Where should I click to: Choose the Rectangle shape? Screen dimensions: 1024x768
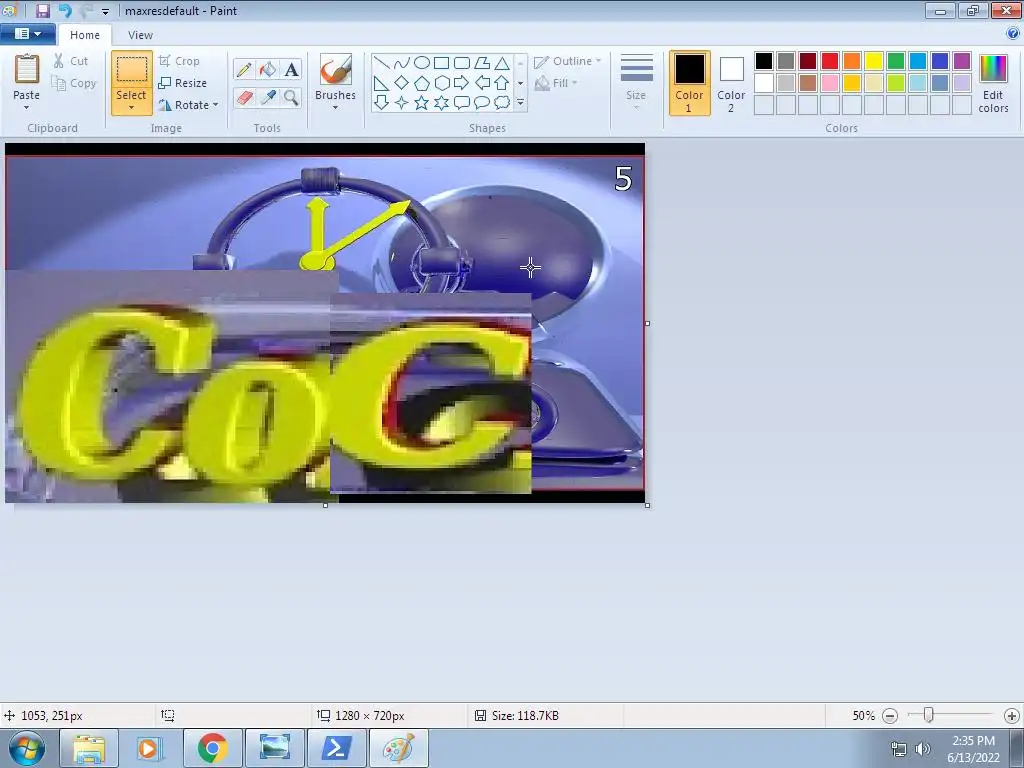click(x=441, y=63)
